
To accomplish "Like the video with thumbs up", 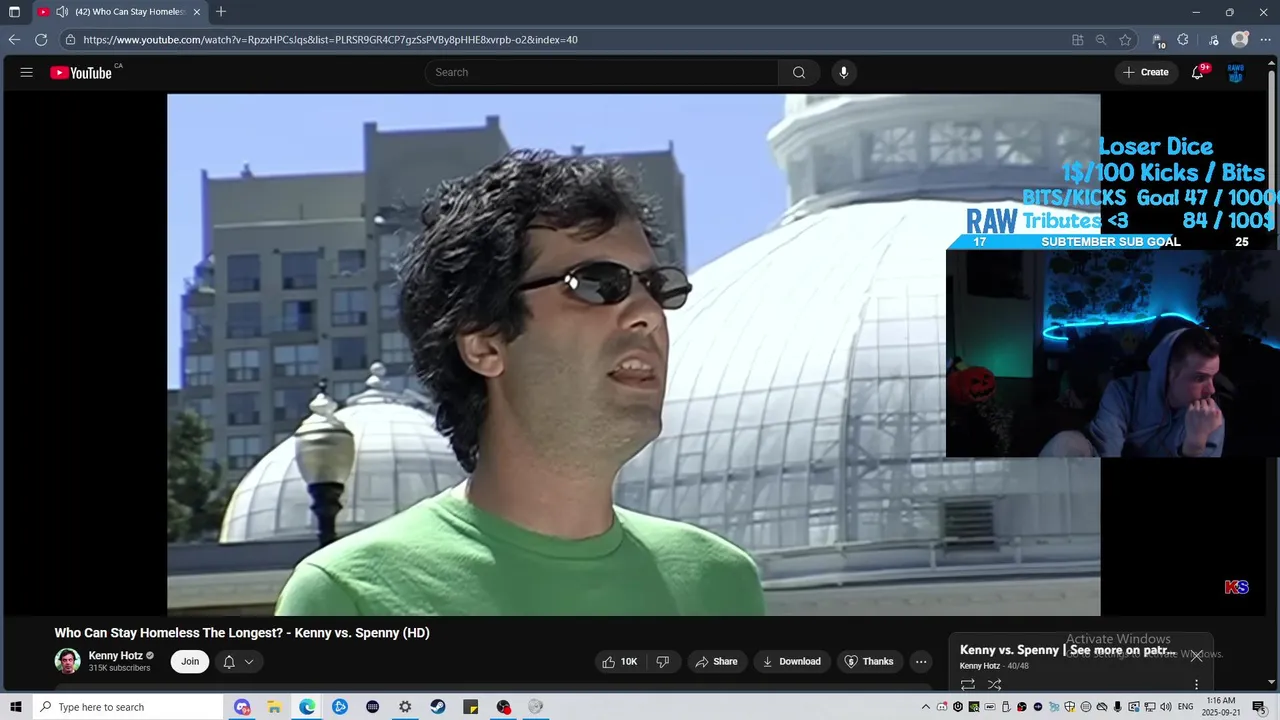I will pos(619,661).
